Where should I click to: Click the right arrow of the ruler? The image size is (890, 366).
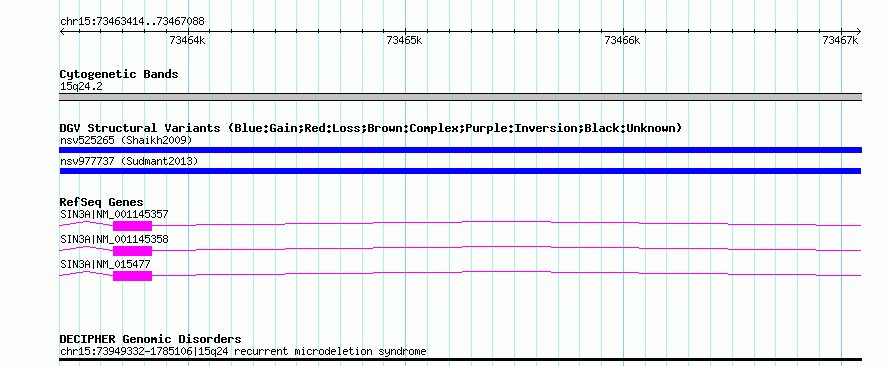(858, 32)
